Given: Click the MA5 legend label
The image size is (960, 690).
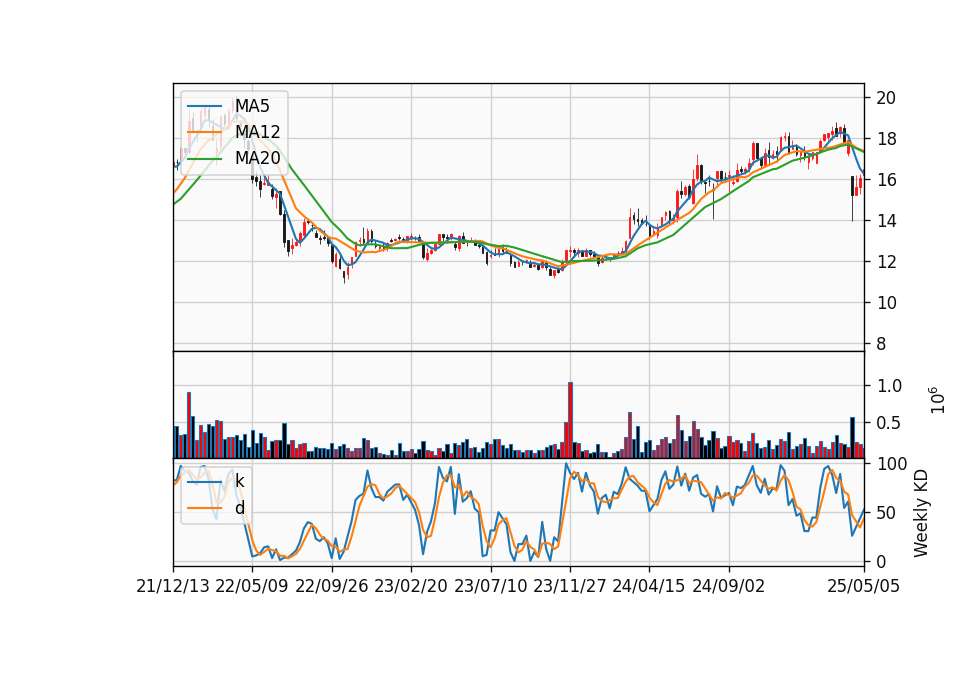Looking at the screenshot, I should 252,106.
